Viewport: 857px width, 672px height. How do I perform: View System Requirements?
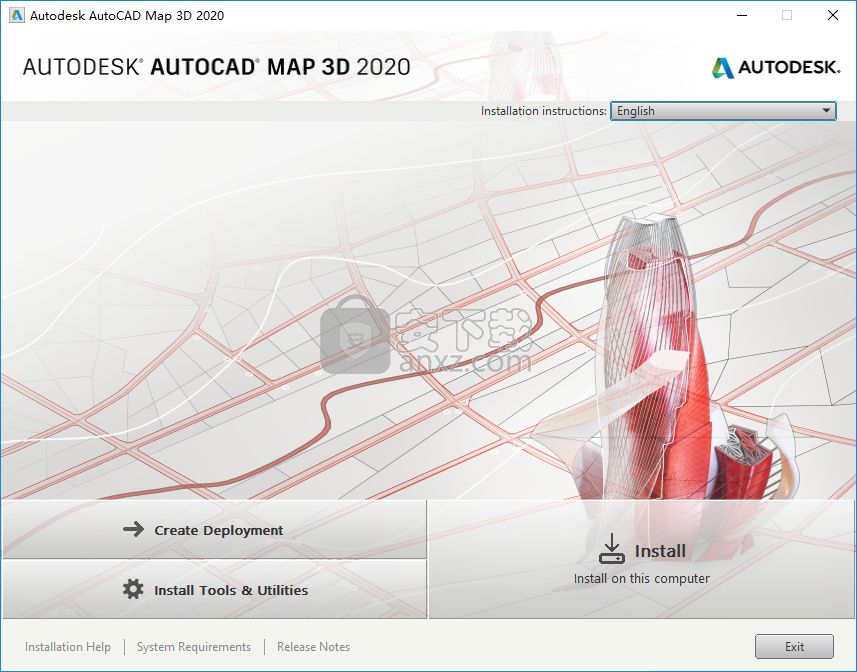(194, 647)
